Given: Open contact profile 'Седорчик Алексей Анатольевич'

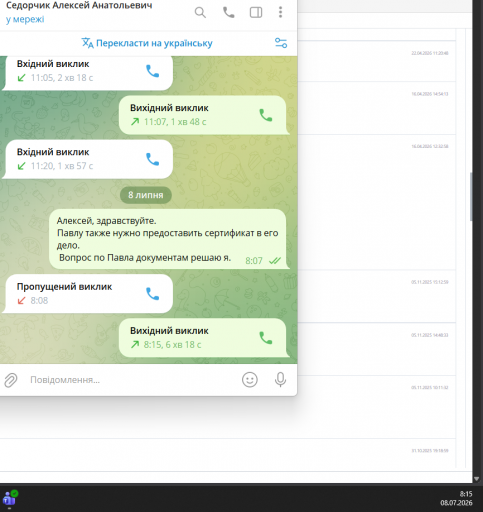Looking at the screenshot, I should click(x=79, y=5).
